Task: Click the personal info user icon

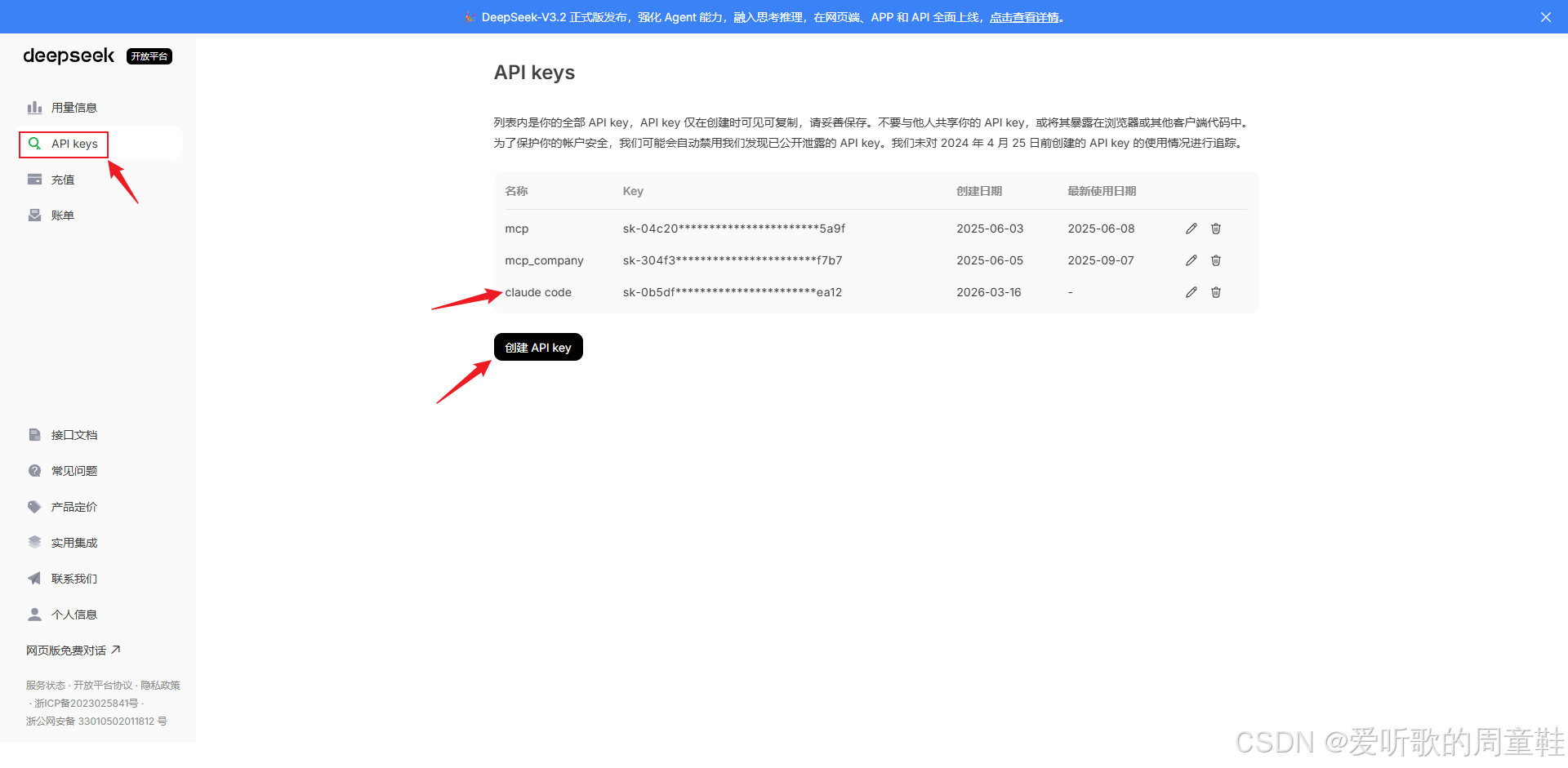Action: (x=34, y=615)
